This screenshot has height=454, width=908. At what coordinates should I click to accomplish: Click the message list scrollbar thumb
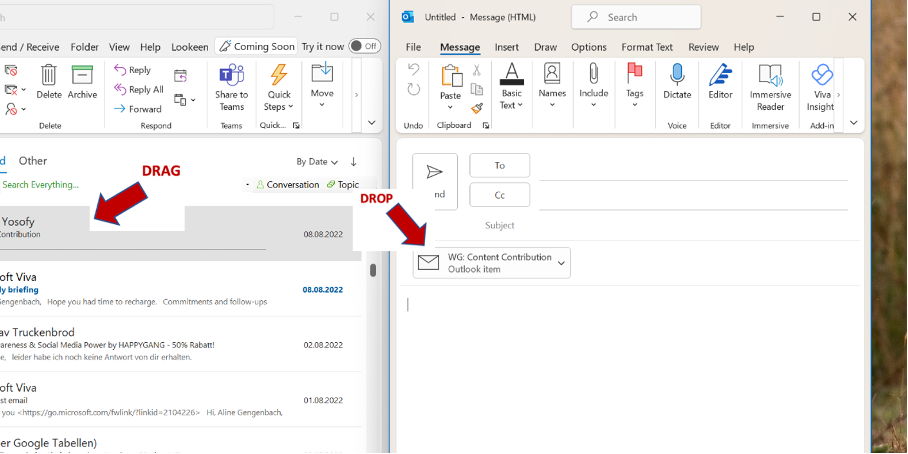373,270
